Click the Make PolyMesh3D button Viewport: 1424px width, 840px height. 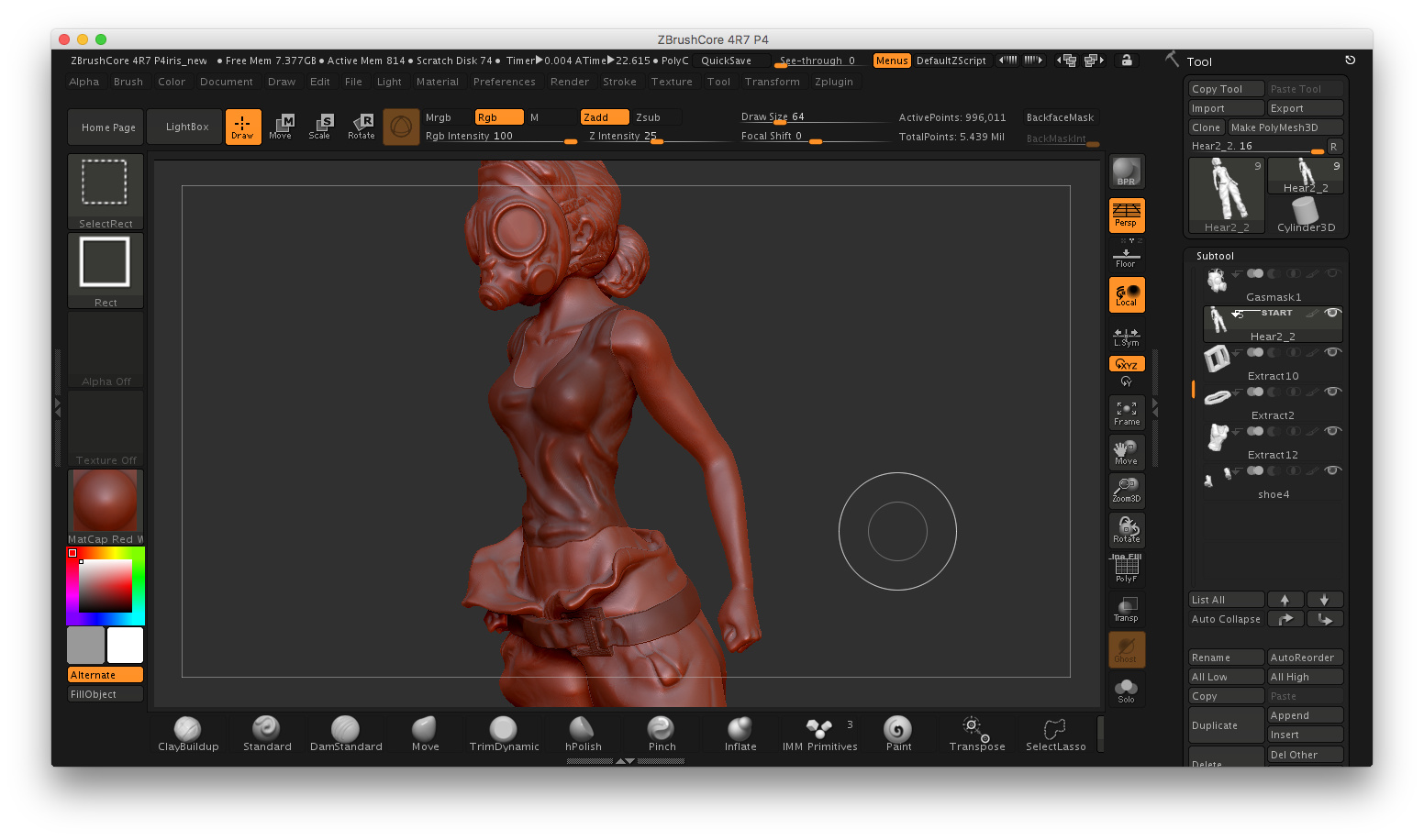tap(1285, 127)
